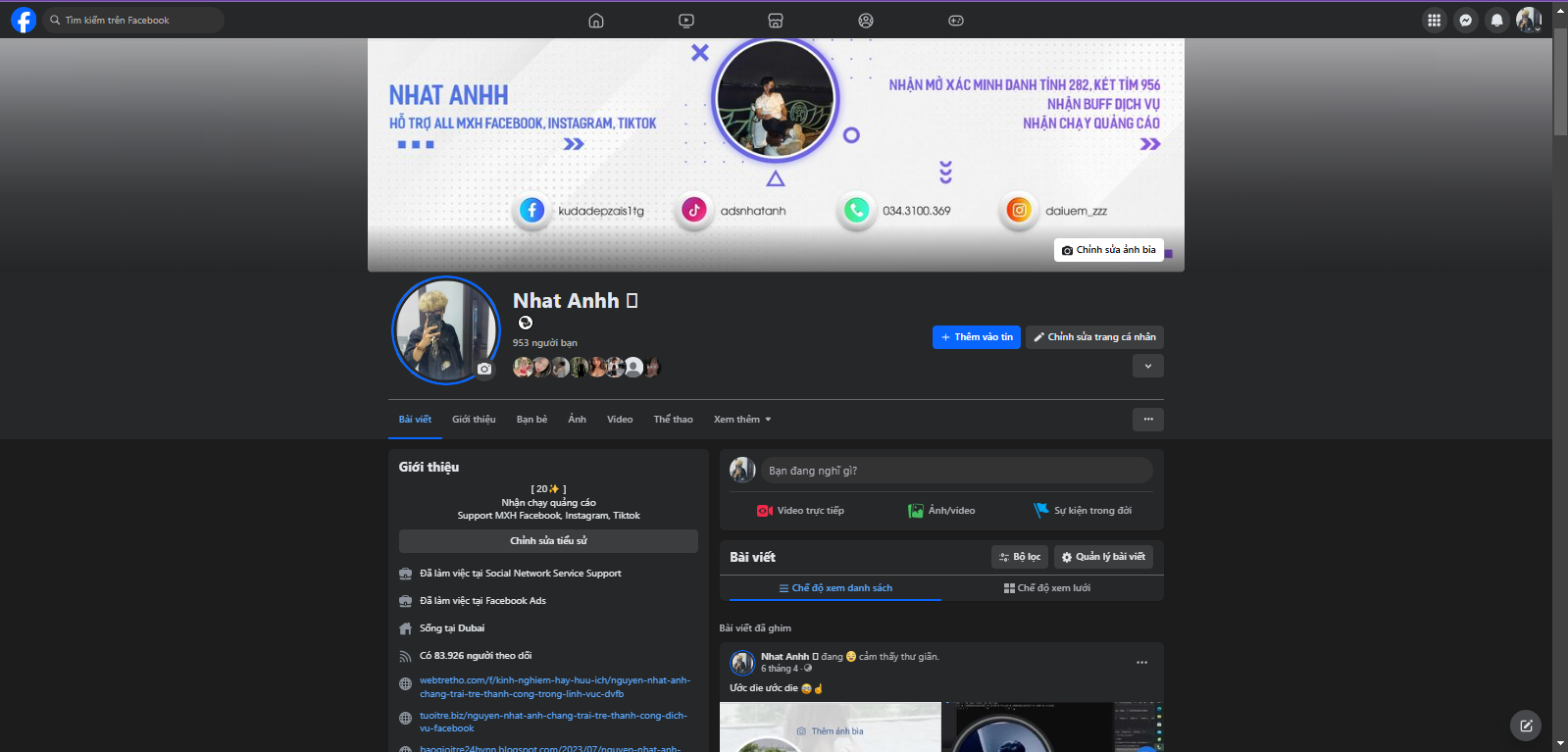1568x752 pixels.
Task: Click the Instagram icon on cover photo
Action: coord(1019,210)
